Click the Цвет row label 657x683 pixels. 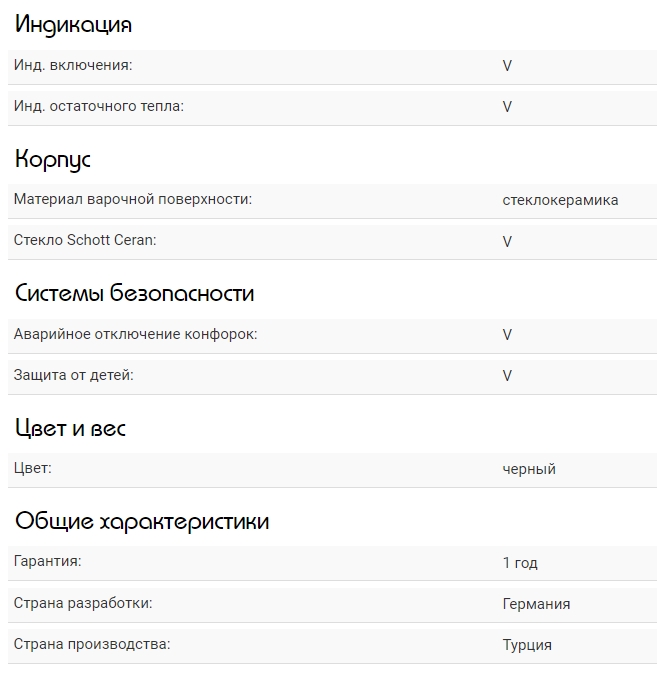click(33, 468)
